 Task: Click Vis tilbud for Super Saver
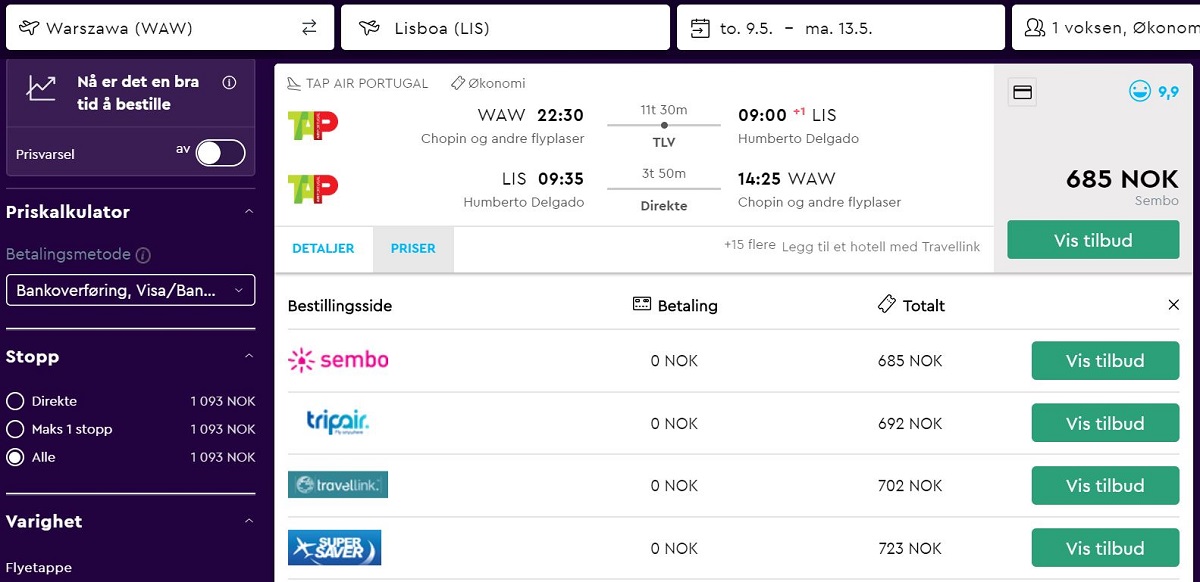click(x=1105, y=548)
